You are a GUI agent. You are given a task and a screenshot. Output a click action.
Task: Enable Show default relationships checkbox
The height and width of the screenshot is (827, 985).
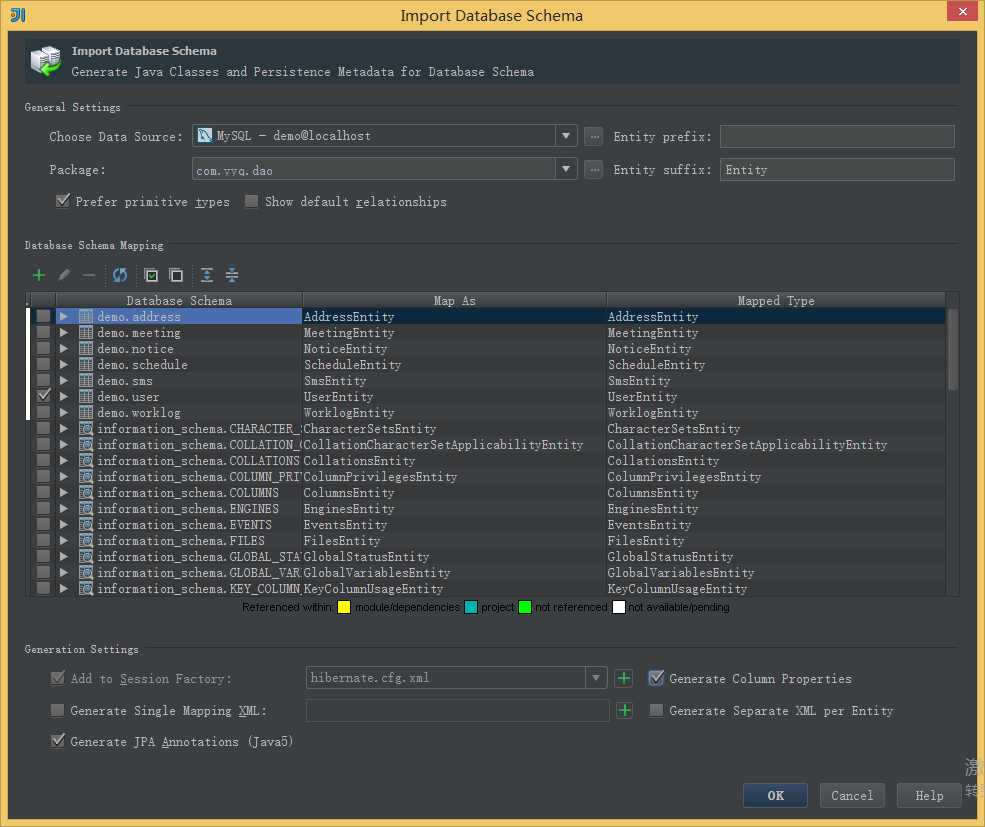tap(251, 201)
